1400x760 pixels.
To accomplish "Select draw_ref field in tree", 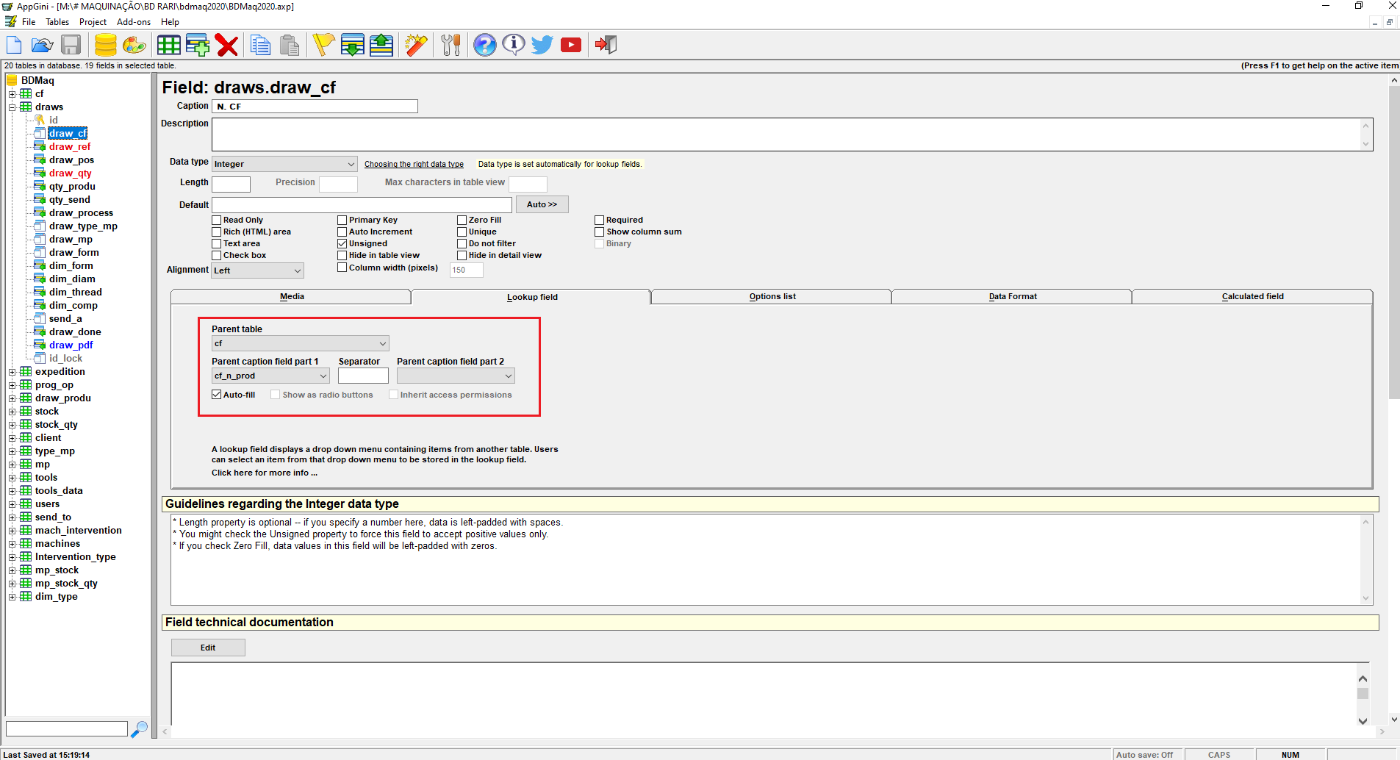I will [x=70, y=146].
